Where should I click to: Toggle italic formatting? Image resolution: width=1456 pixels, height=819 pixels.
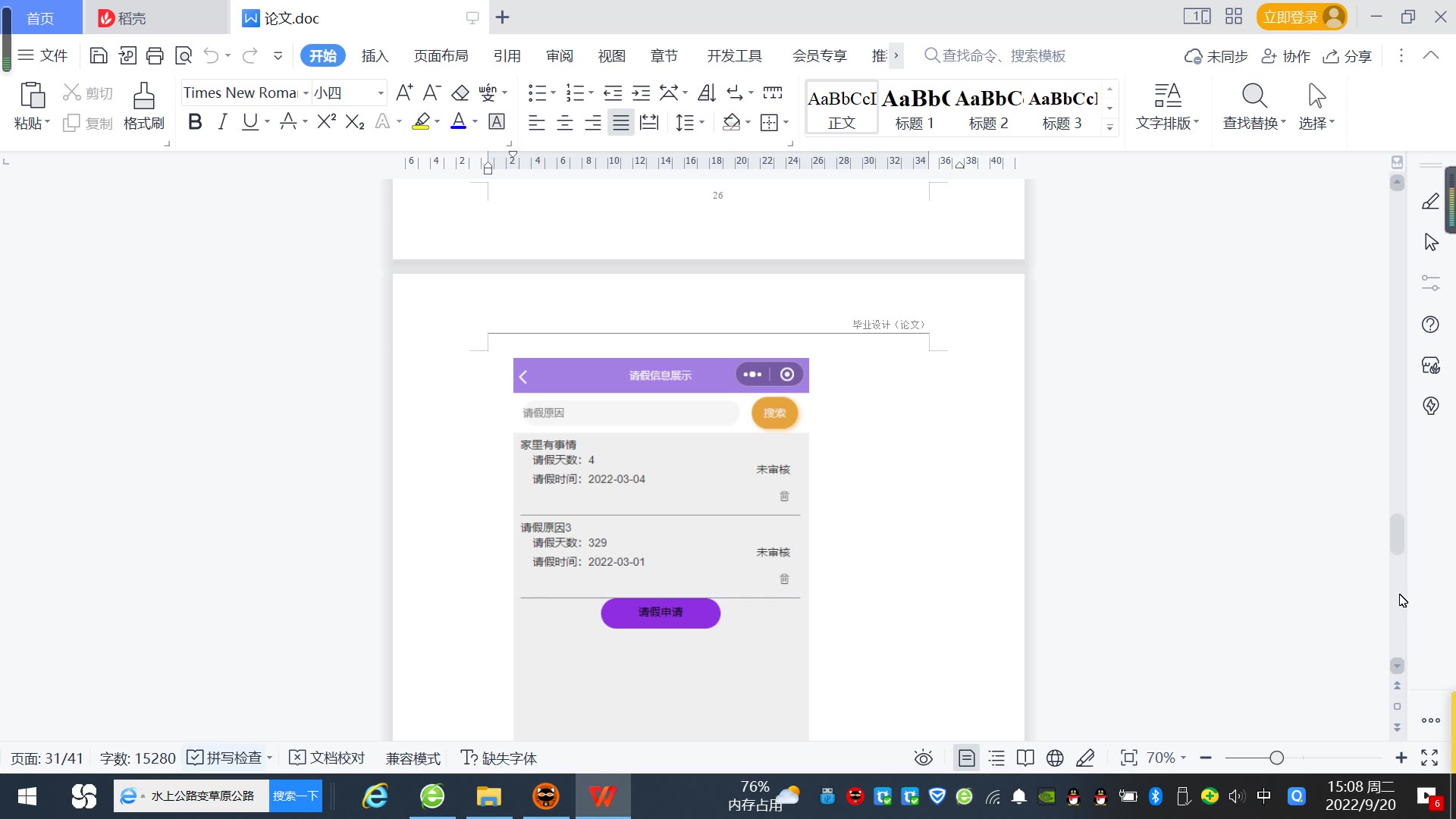(x=222, y=122)
